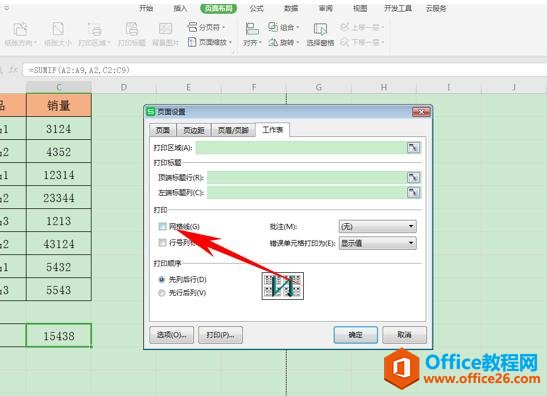The image size is (547, 396).
Task: Select the 先行后列(V) radio button
Action: click(162, 293)
